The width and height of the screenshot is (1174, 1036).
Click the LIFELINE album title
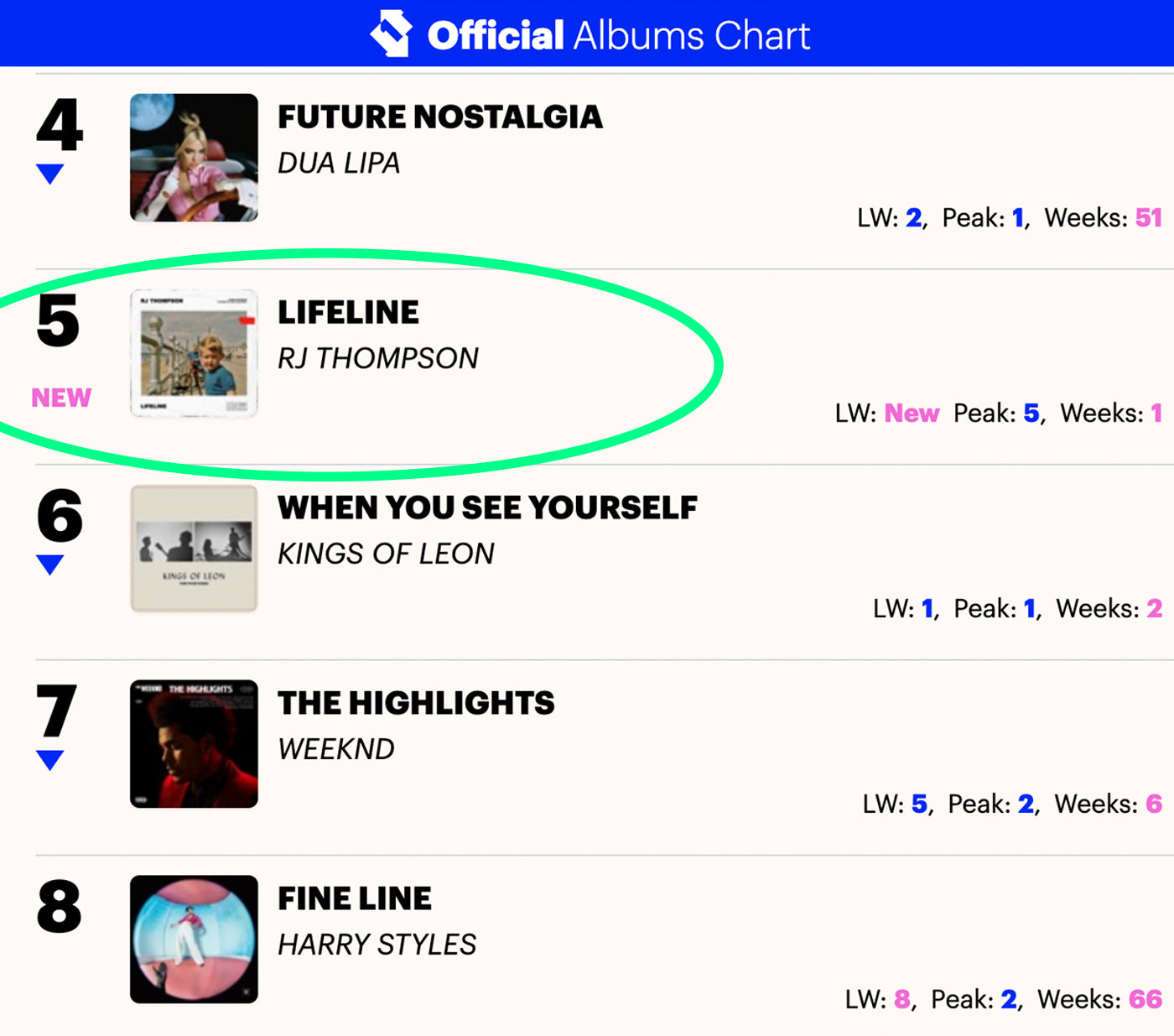pyautogui.click(x=348, y=313)
